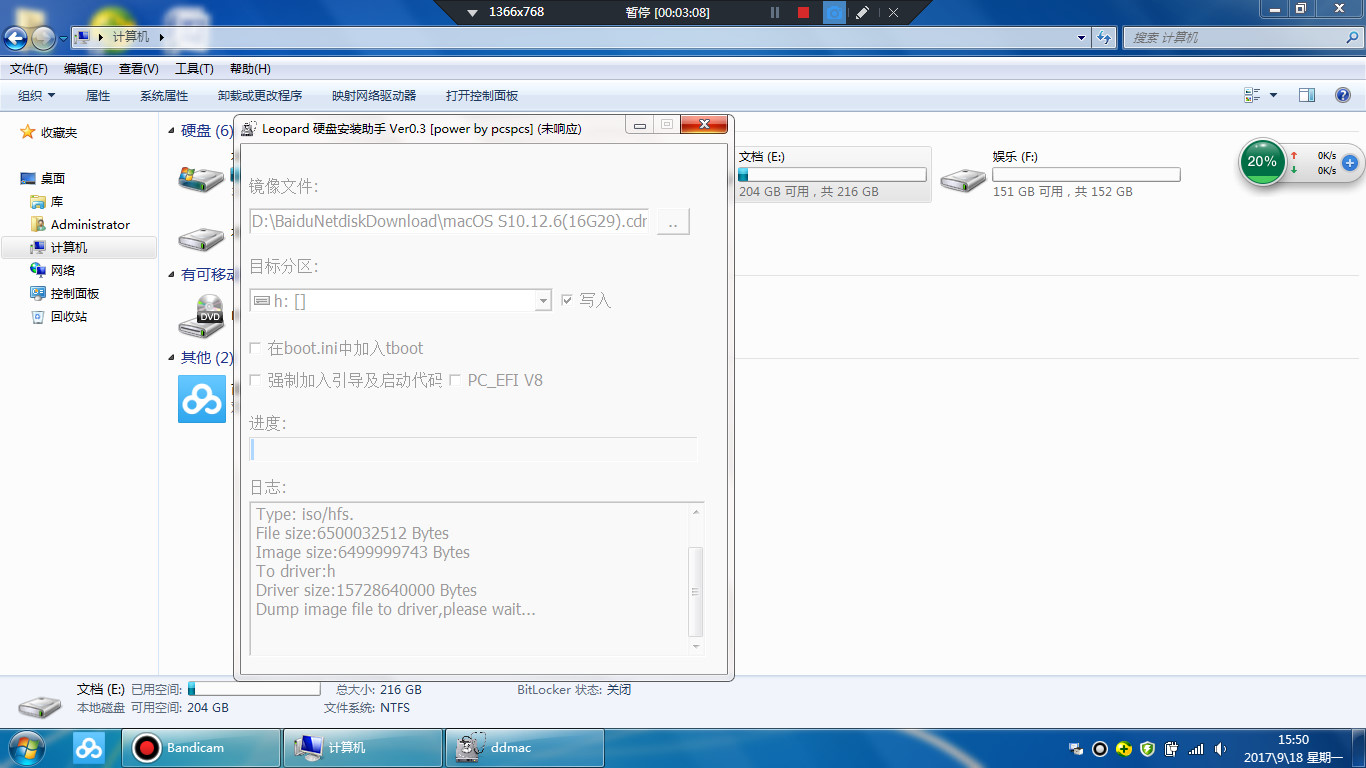Open the 工具(T) menu
The image size is (1366, 768).
(x=194, y=69)
